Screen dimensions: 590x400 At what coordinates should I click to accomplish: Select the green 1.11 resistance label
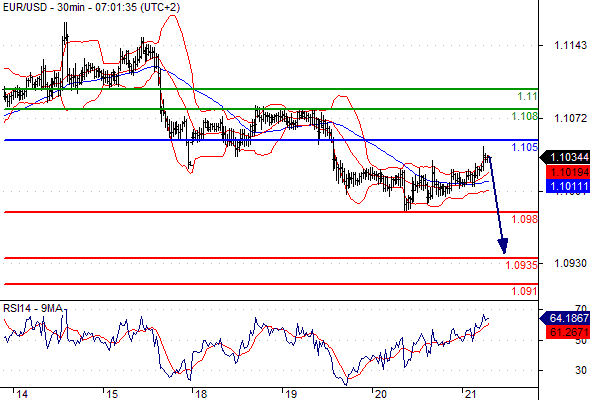(528, 96)
